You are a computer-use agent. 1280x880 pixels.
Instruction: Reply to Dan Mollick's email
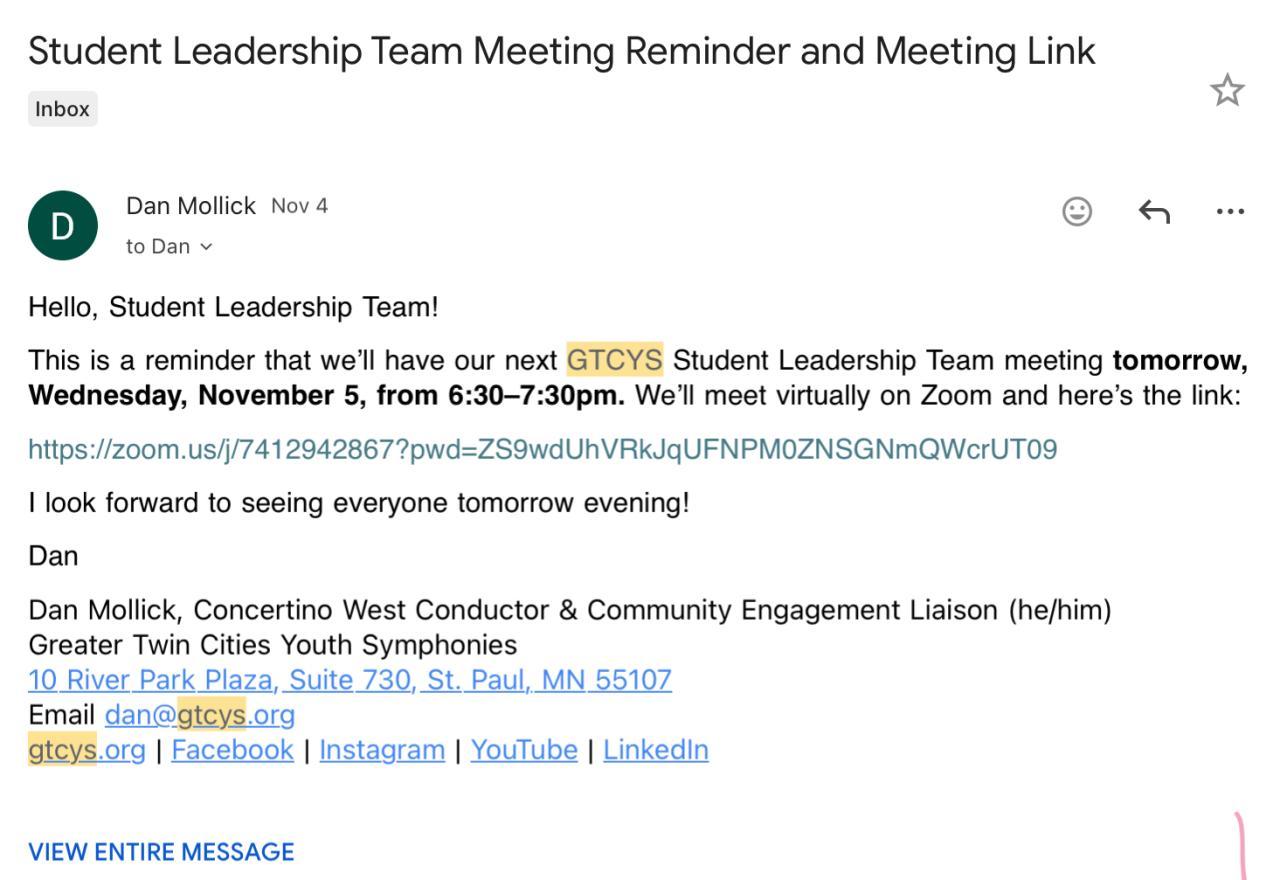click(1154, 211)
